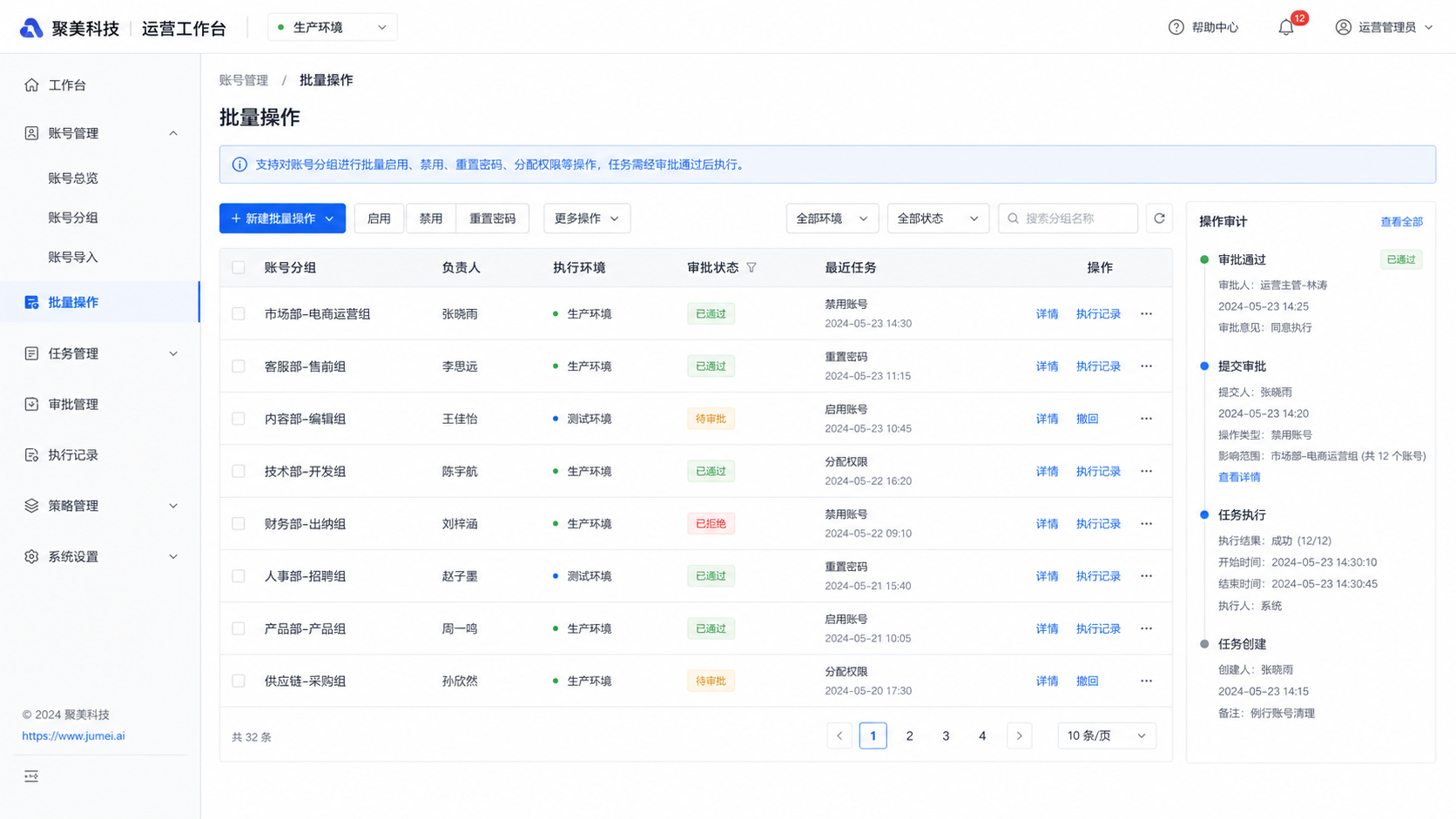The height and width of the screenshot is (819, 1456).
Task: Go to page 4
Action: pos(982,736)
